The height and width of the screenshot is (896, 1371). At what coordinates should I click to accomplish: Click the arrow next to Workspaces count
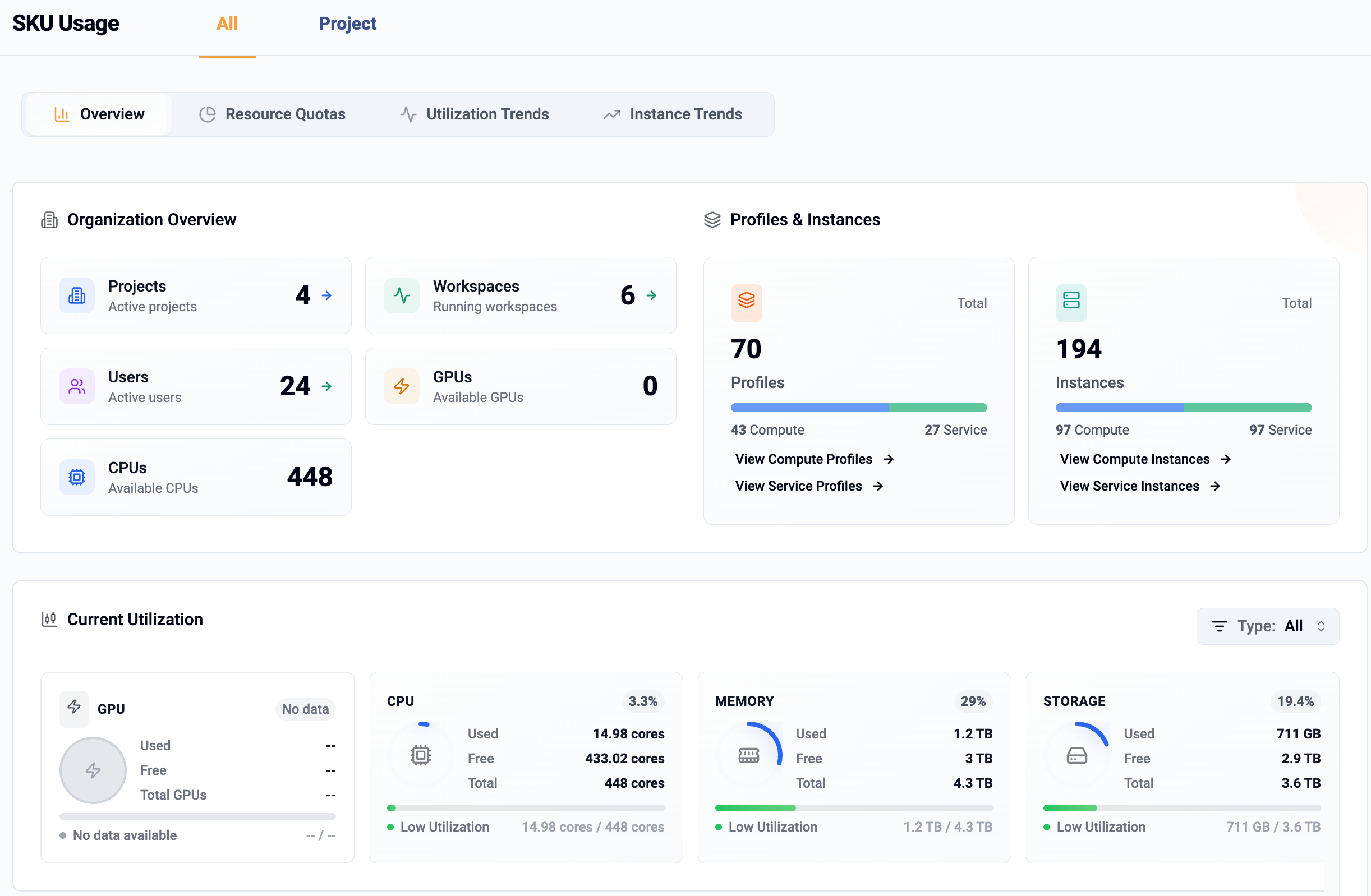pos(651,295)
